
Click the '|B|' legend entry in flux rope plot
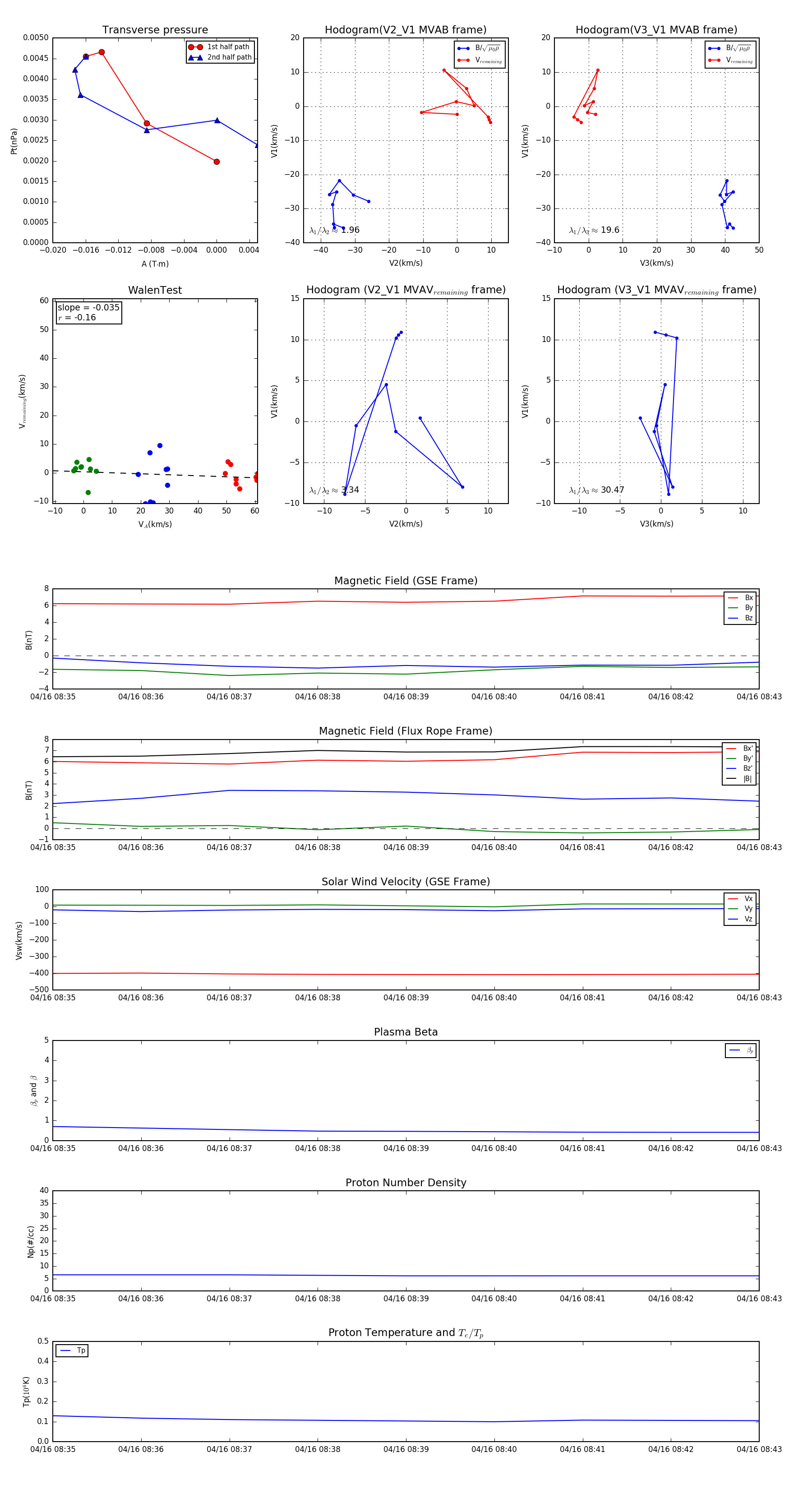click(739, 779)
